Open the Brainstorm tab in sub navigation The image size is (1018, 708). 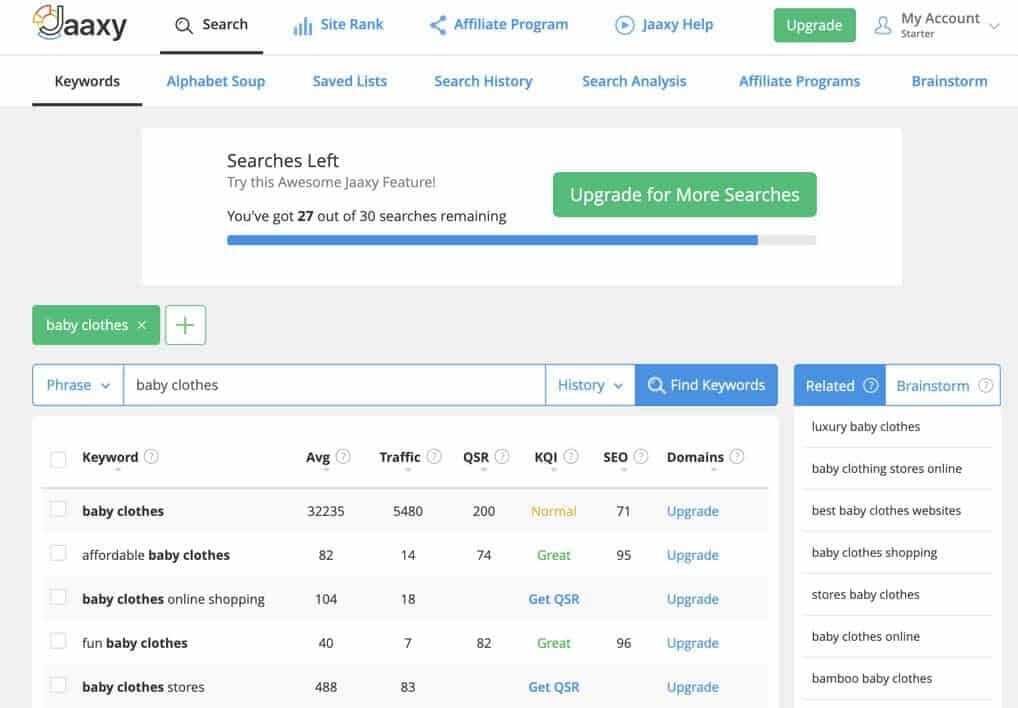[x=949, y=81]
